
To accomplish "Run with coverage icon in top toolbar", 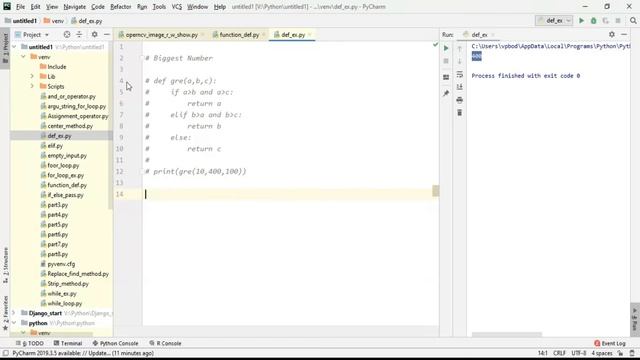I will pos(606,20).
